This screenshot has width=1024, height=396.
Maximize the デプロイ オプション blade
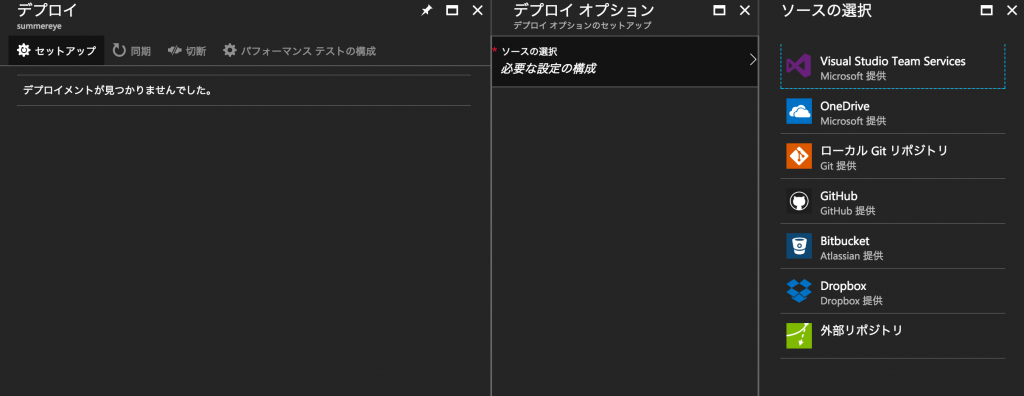pos(719,10)
